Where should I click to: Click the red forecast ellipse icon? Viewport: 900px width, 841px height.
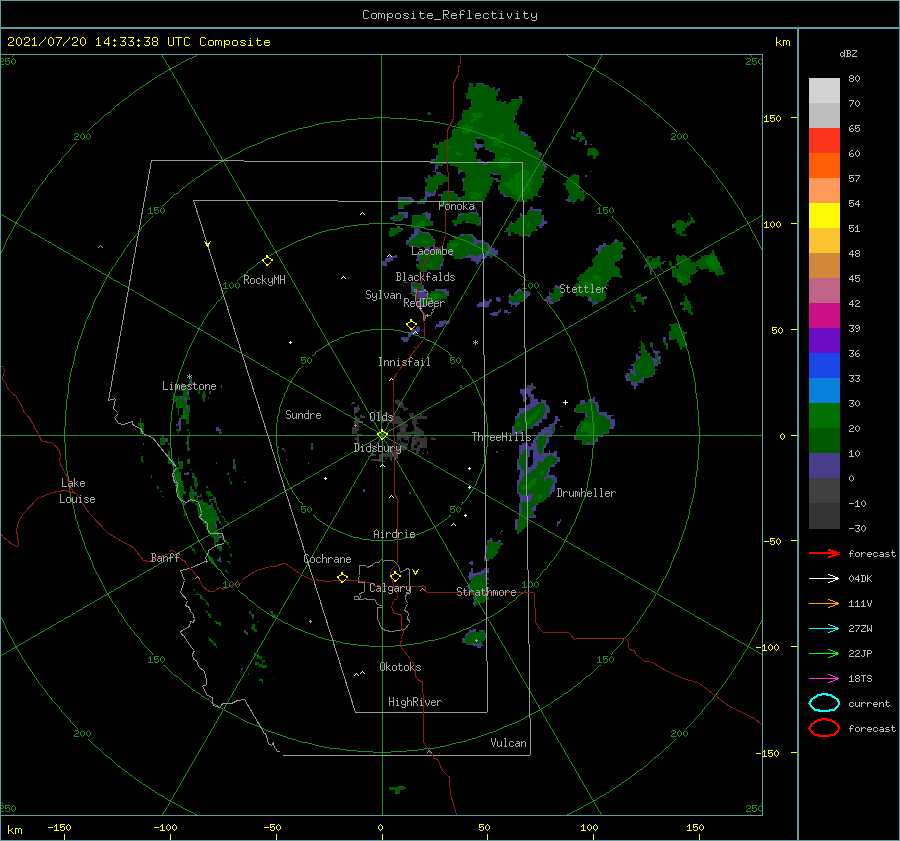pos(824,728)
